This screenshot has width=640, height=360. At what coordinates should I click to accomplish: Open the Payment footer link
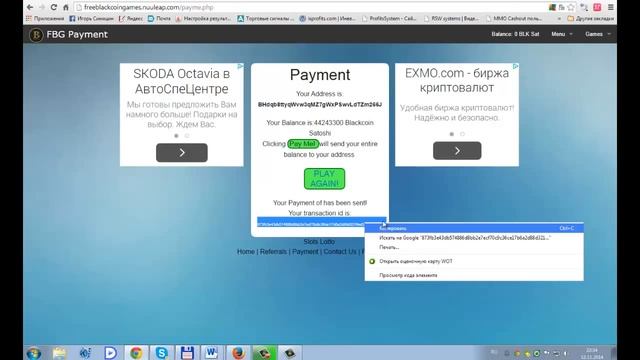(305, 251)
